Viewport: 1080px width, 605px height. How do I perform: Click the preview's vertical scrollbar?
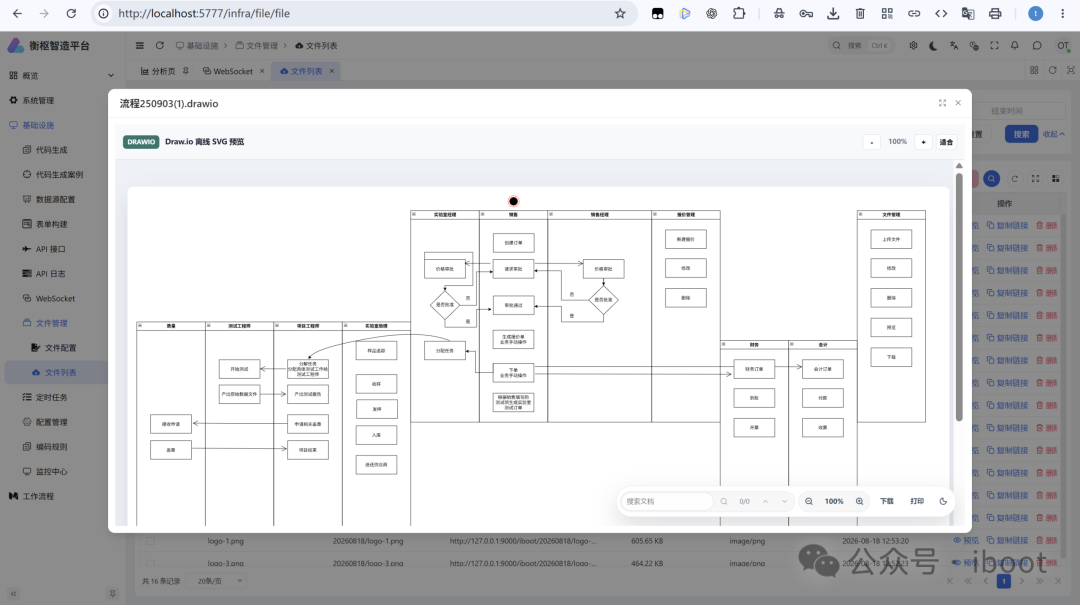tap(959, 296)
